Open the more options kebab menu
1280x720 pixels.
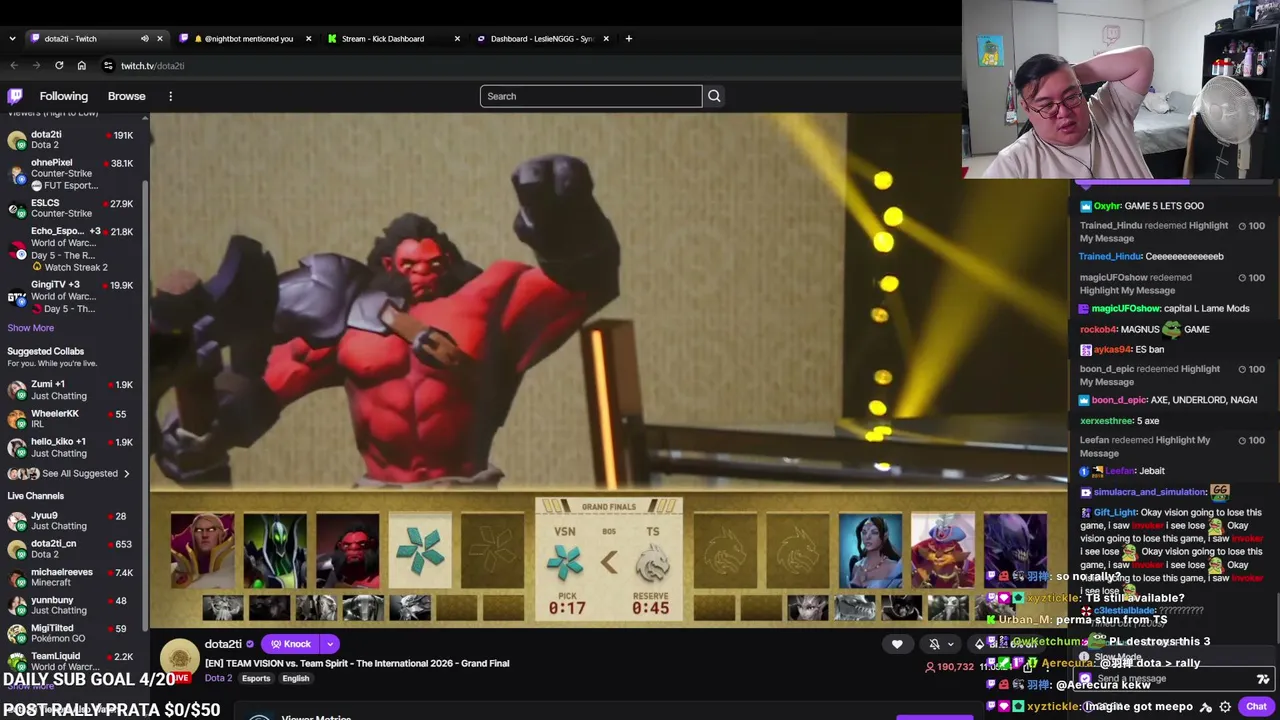(170, 96)
